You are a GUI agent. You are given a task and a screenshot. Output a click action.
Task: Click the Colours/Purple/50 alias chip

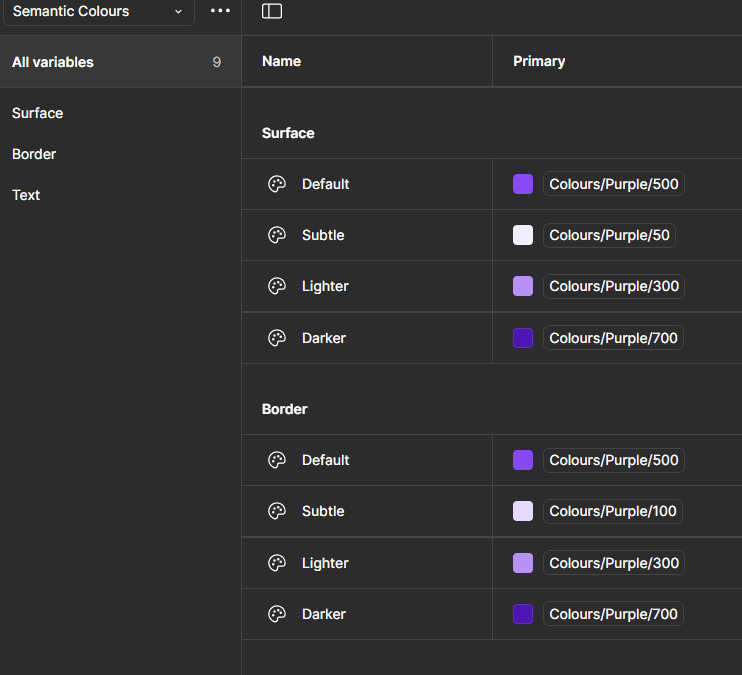[x=609, y=235]
